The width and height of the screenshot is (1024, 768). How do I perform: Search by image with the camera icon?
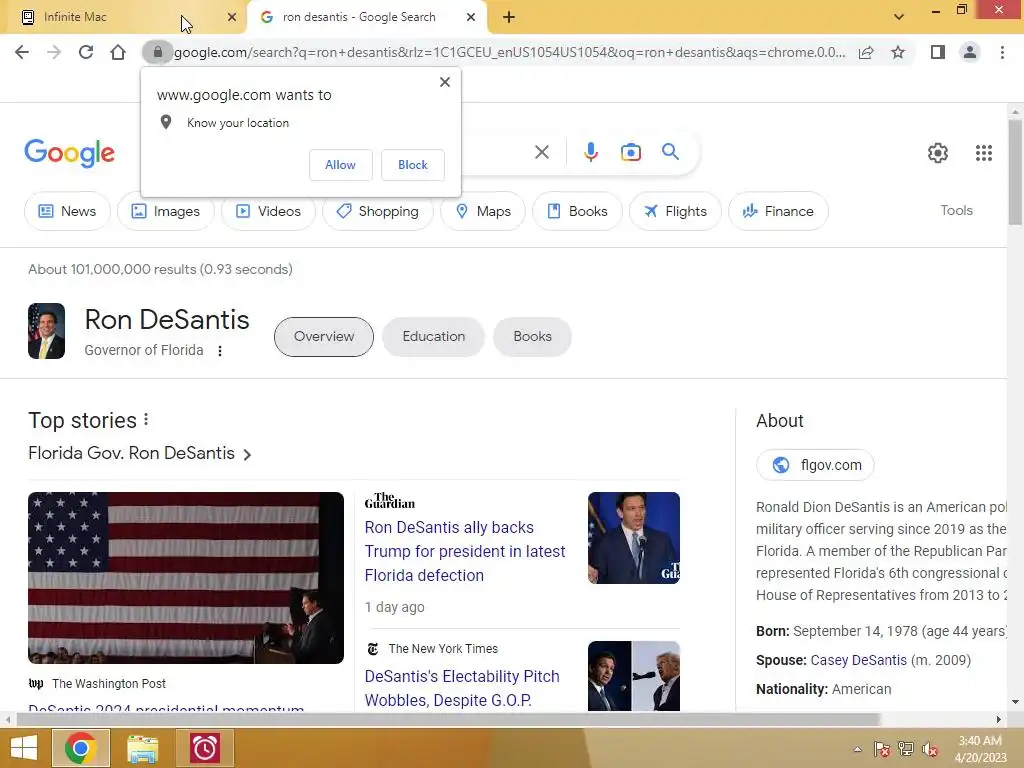coord(630,152)
